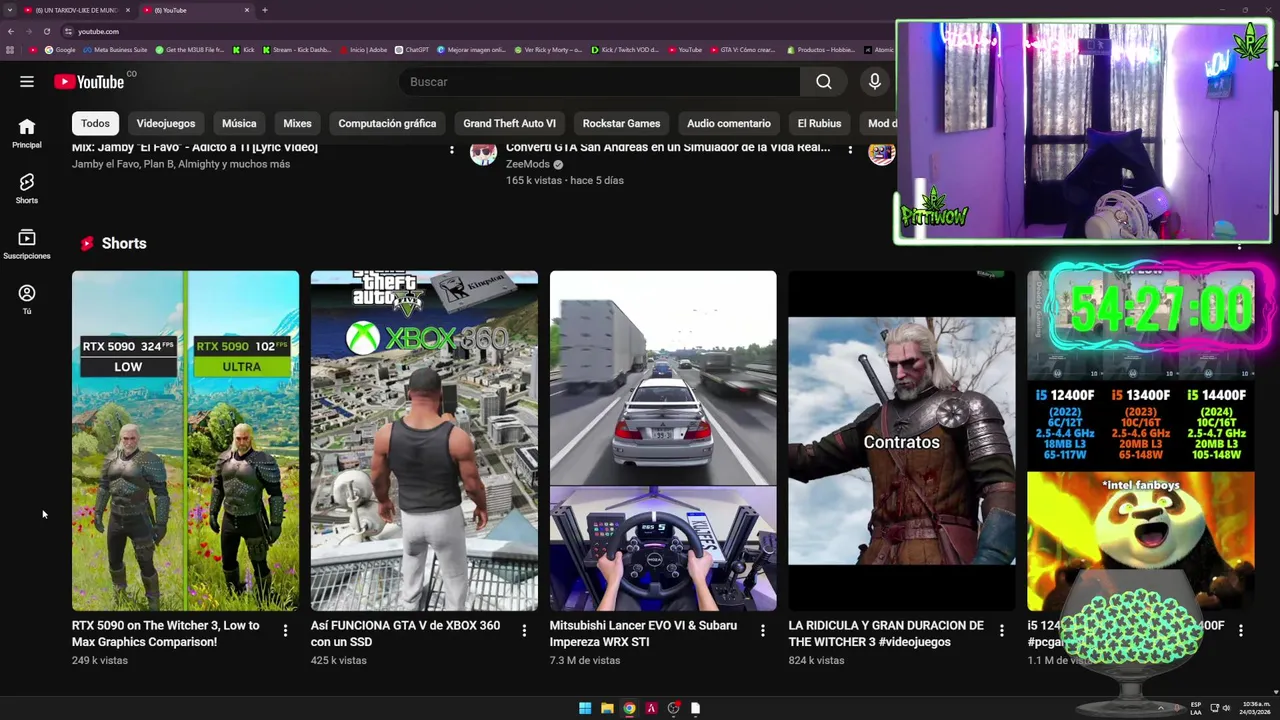The height and width of the screenshot is (720, 1280).
Task: Open volume control in system tray
Action: (1226, 708)
